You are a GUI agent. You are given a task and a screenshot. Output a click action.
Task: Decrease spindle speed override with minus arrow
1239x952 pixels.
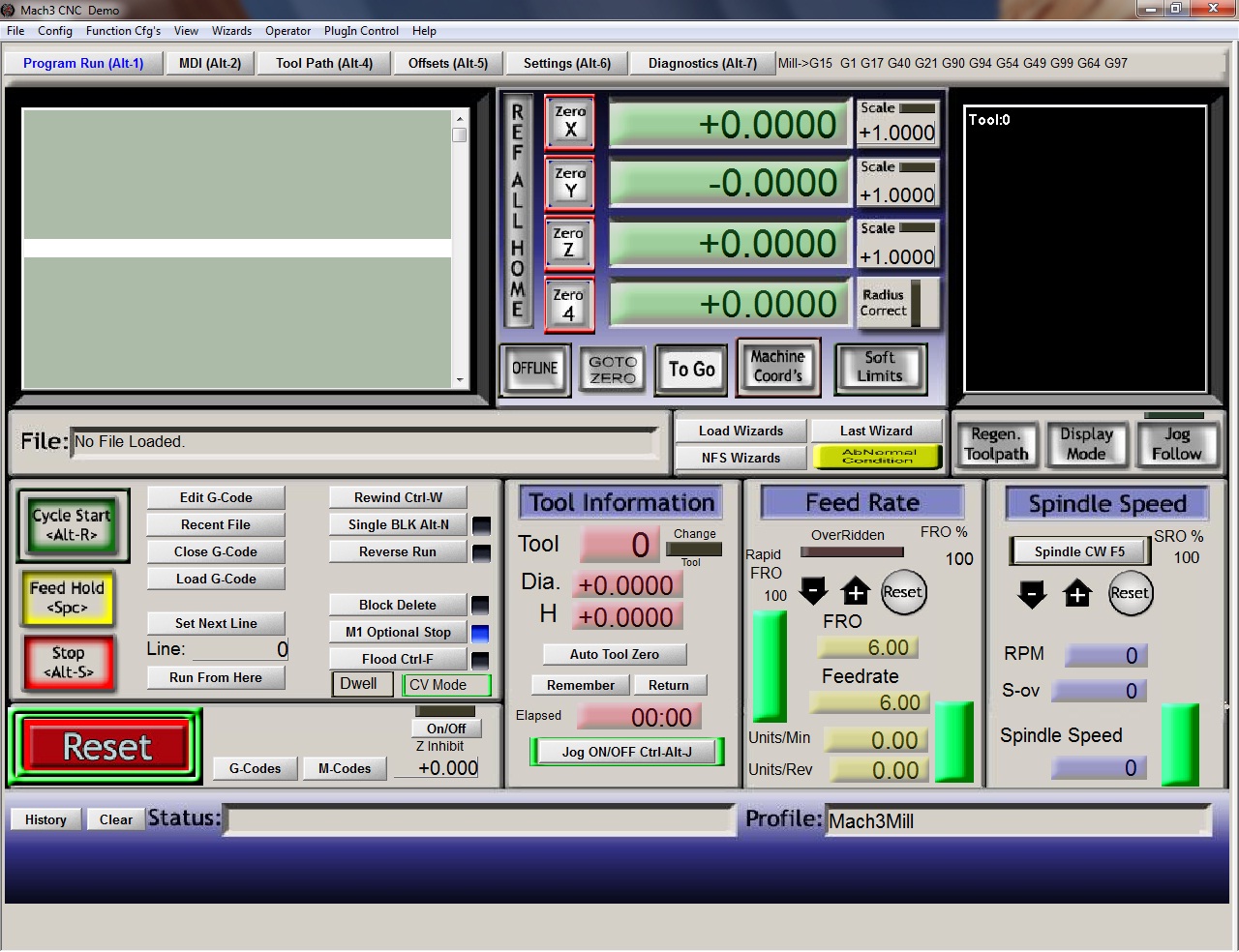coord(1033,593)
